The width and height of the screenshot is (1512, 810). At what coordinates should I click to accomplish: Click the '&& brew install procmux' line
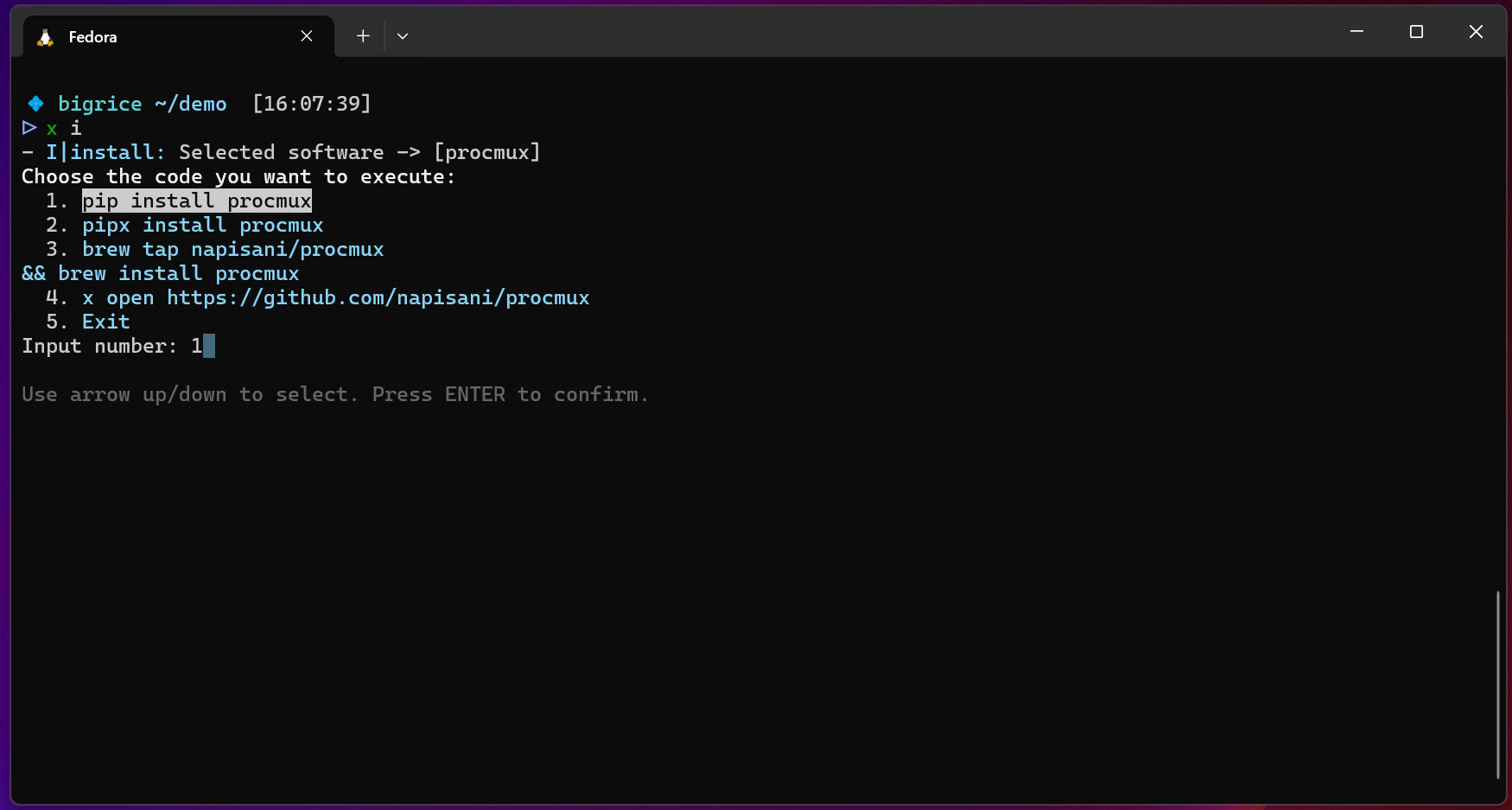[x=161, y=273]
